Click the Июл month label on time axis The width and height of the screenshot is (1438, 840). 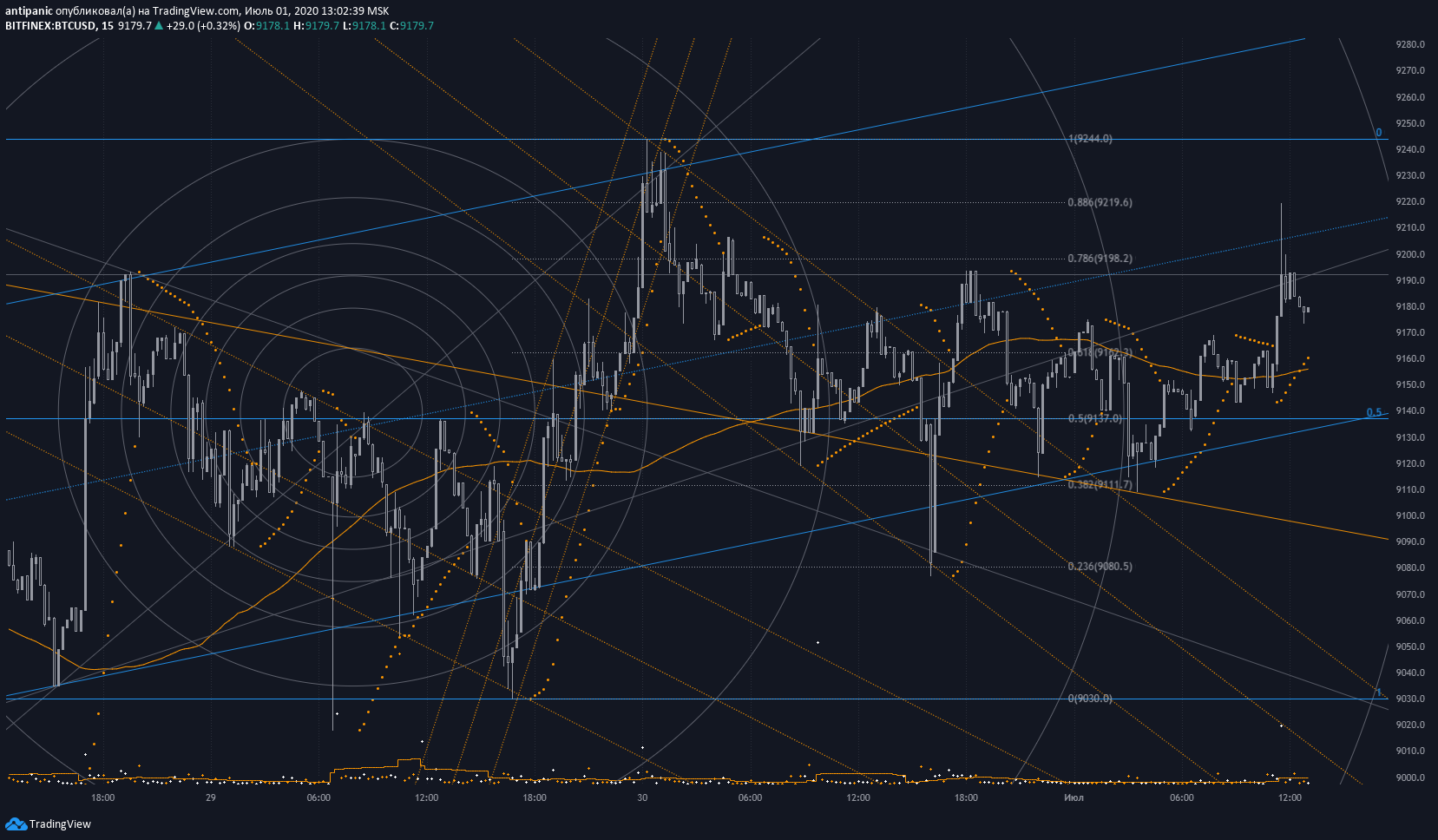point(1074,797)
